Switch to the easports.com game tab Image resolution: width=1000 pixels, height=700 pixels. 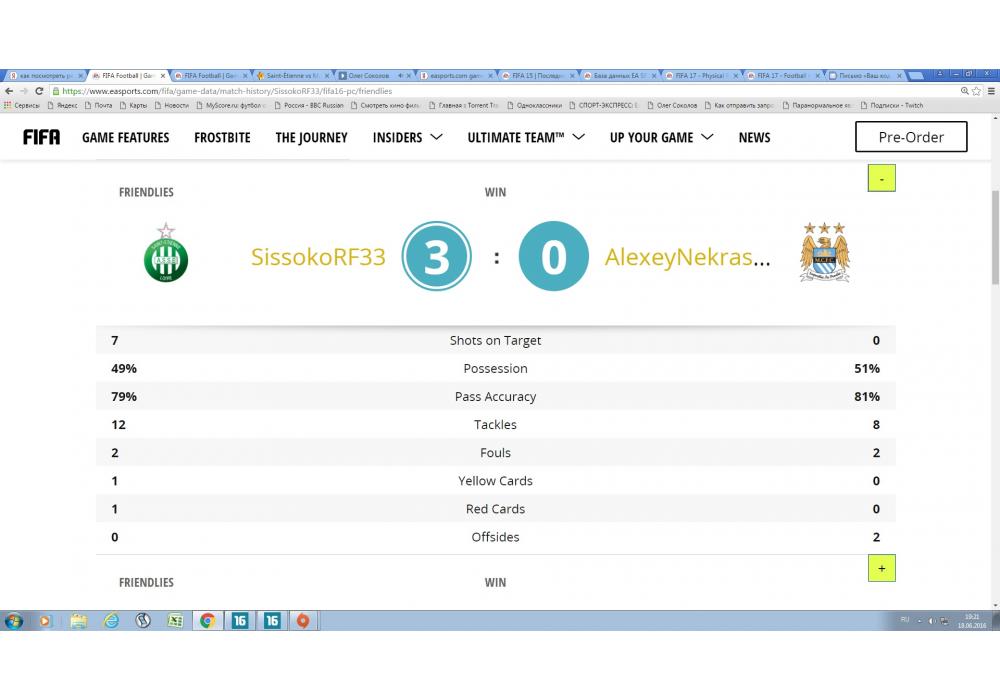455,75
